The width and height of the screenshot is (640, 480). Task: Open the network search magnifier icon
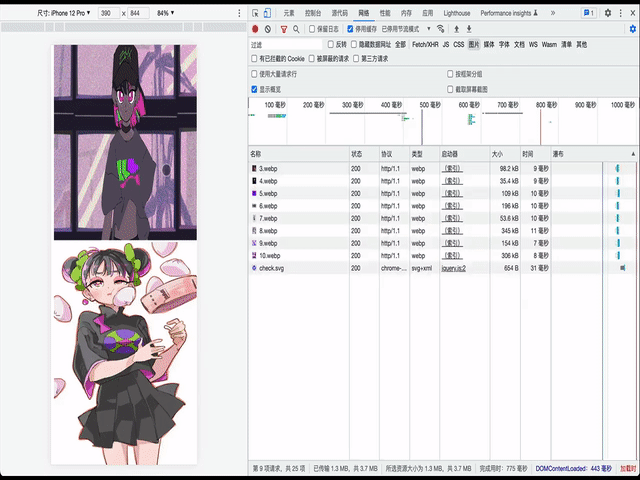pyautogui.click(x=296, y=29)
